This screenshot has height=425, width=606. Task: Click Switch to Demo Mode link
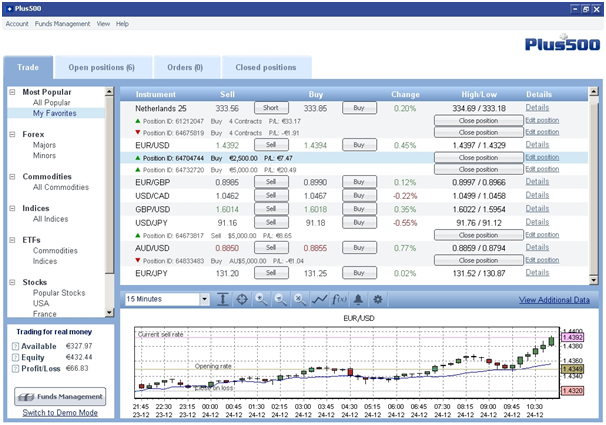click(x=60, y=412)
